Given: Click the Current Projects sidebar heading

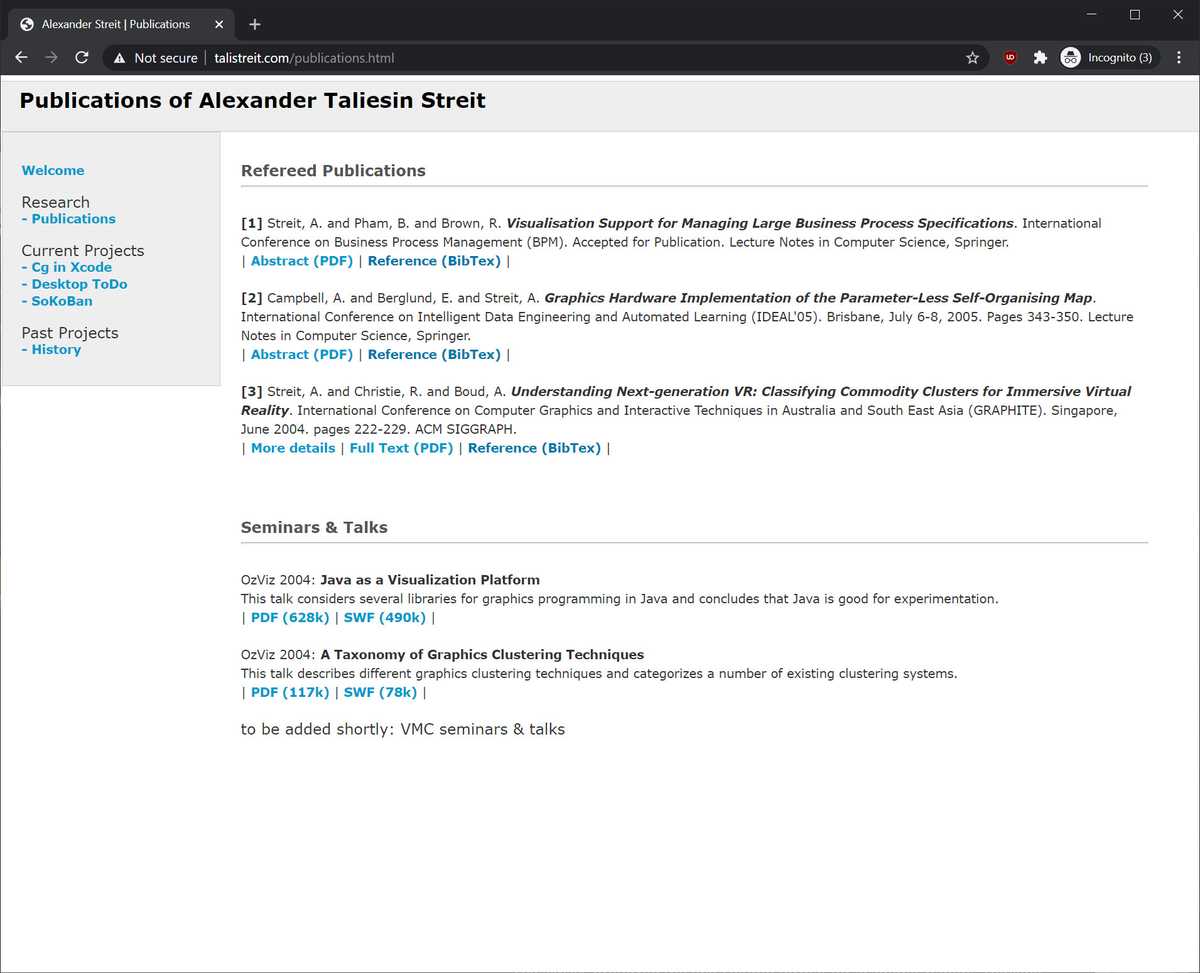Looking at the screenshot, I should (83, 251).
